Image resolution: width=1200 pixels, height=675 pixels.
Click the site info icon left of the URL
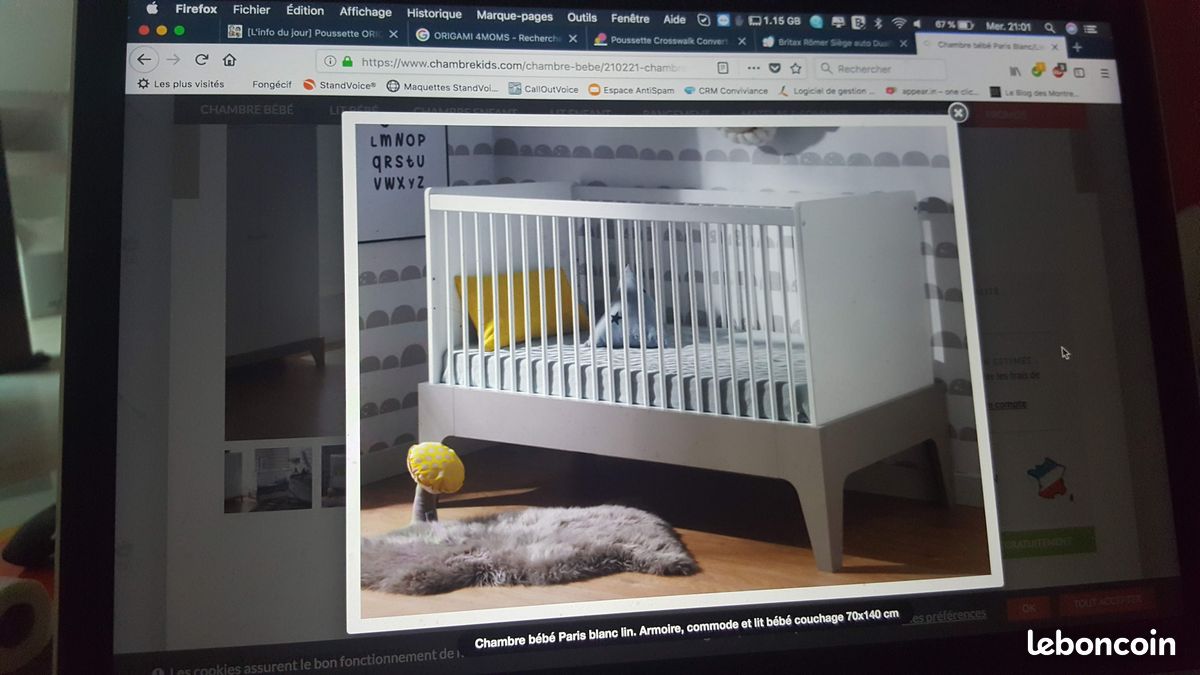[329, 61]
